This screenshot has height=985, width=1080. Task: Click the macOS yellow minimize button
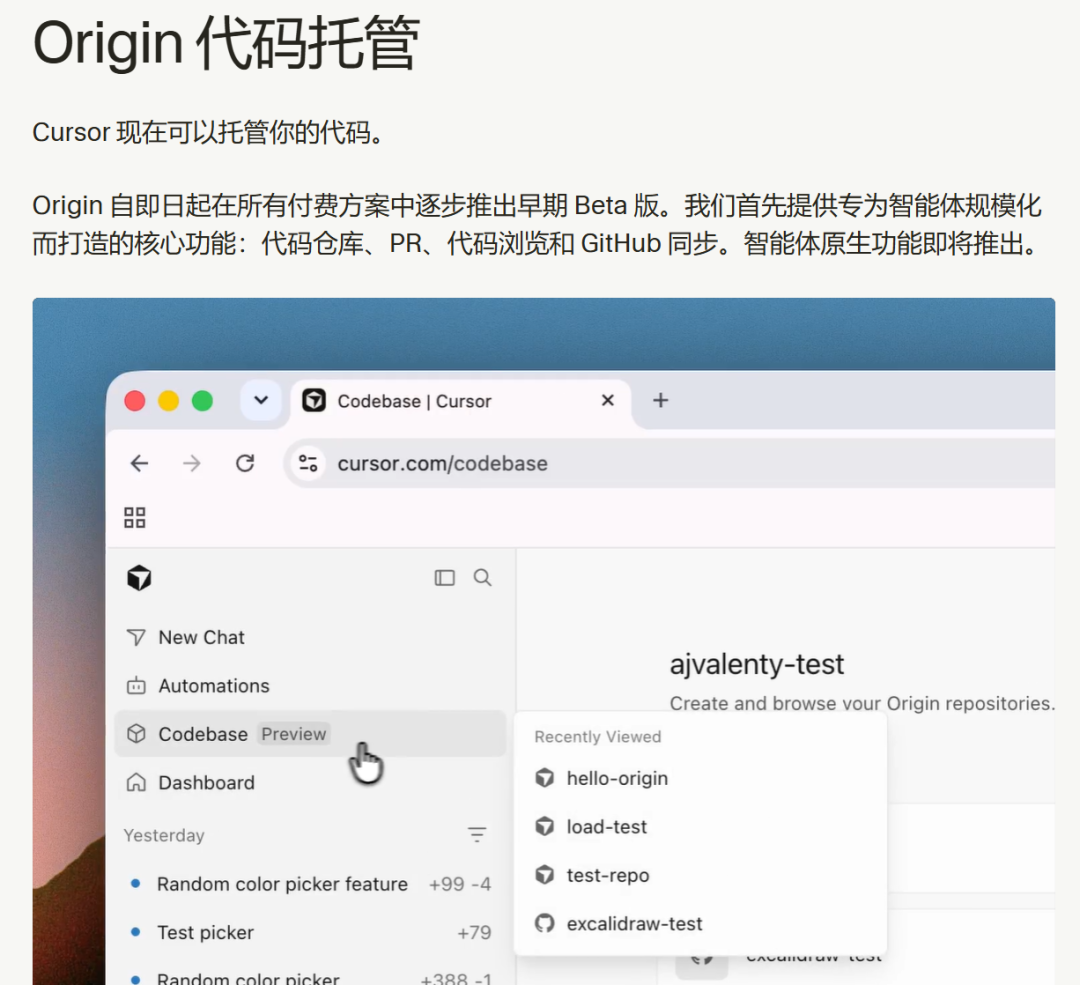[169, 400]
